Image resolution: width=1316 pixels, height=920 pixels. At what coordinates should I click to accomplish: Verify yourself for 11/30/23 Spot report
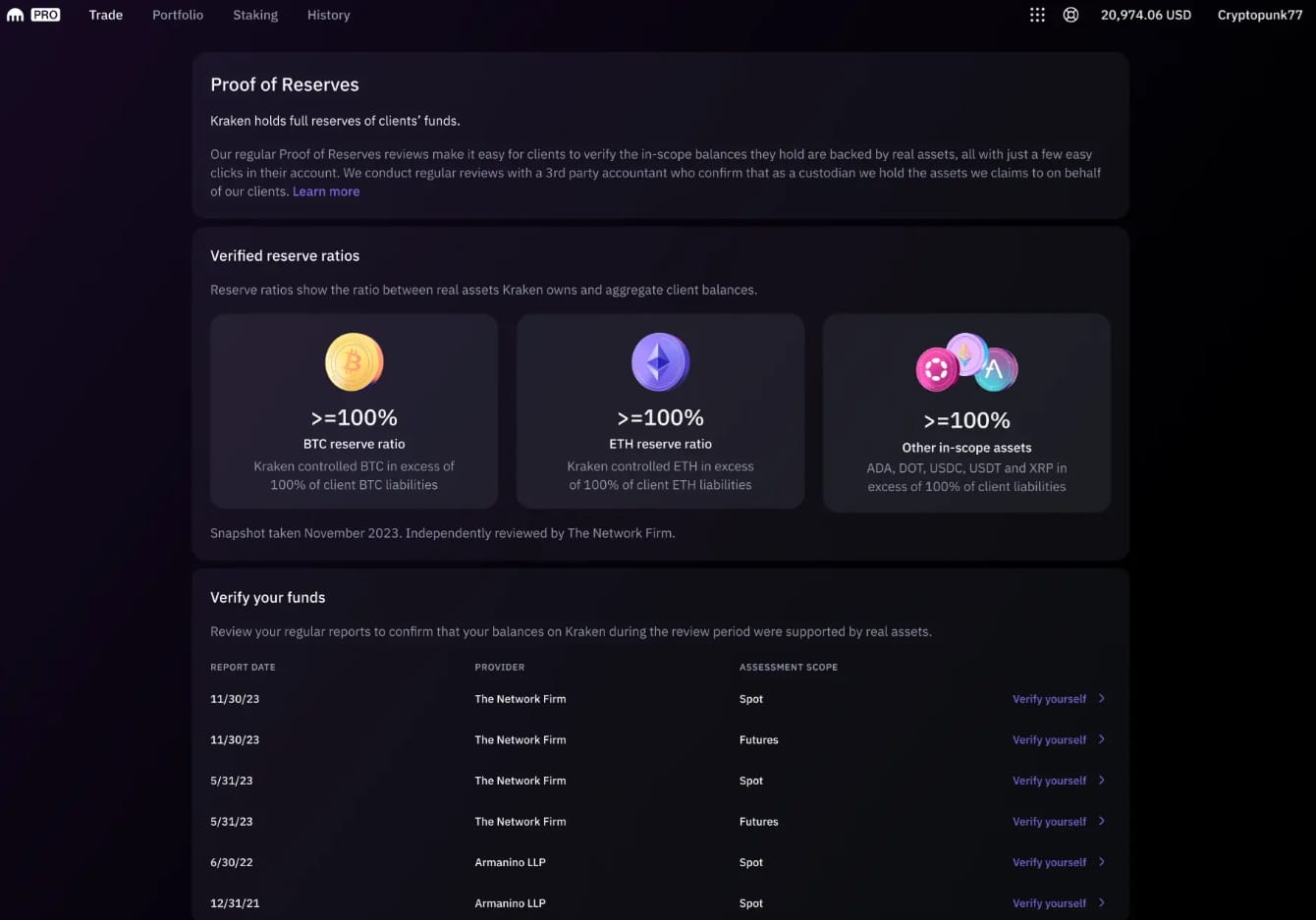(x=1049, y=699)
